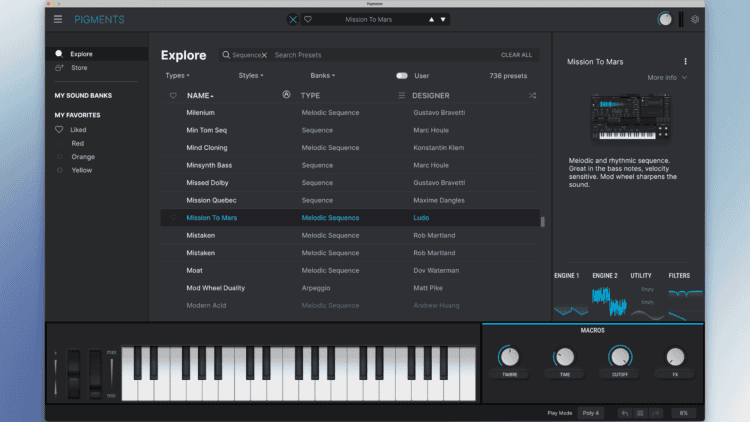Click the Mission To Mars preset thumbnail
750x422 pixels.
(630, 117)
